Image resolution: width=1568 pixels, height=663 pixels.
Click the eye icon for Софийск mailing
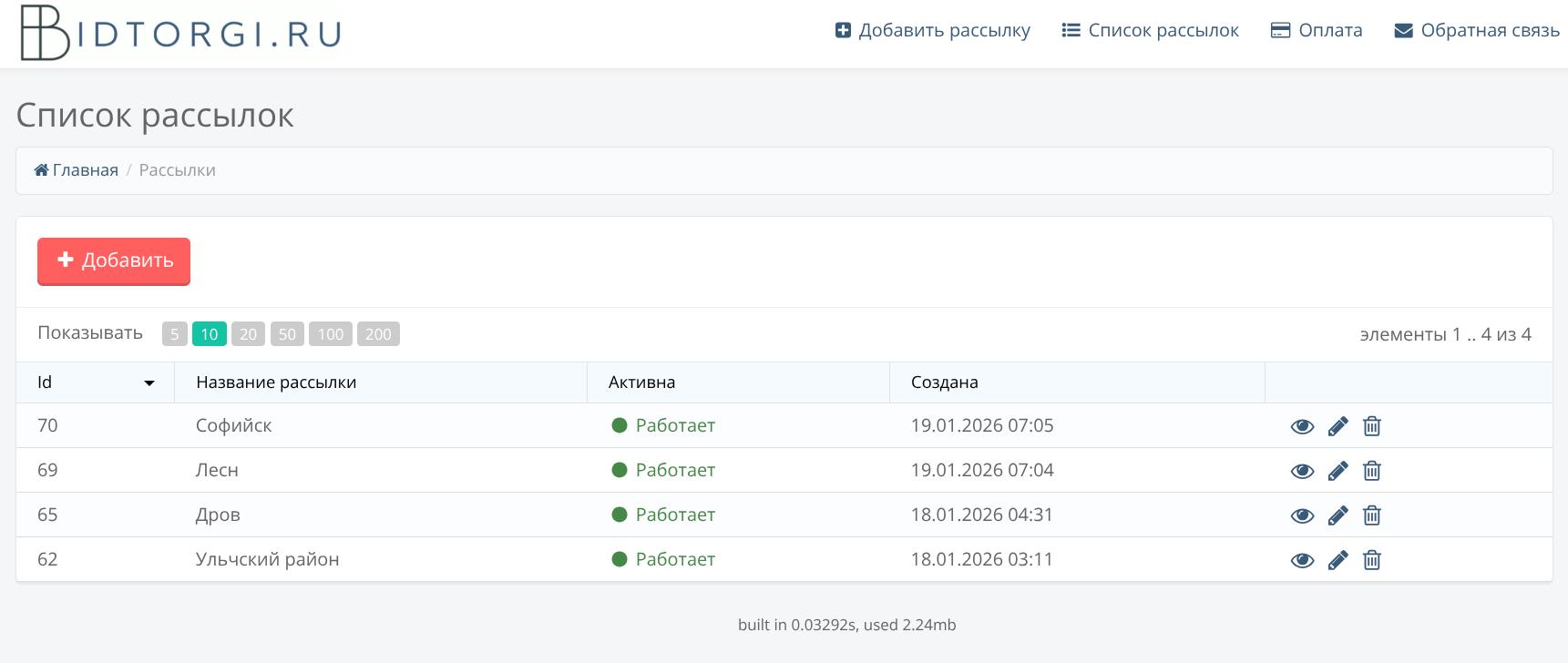[x=1302, y=426]
